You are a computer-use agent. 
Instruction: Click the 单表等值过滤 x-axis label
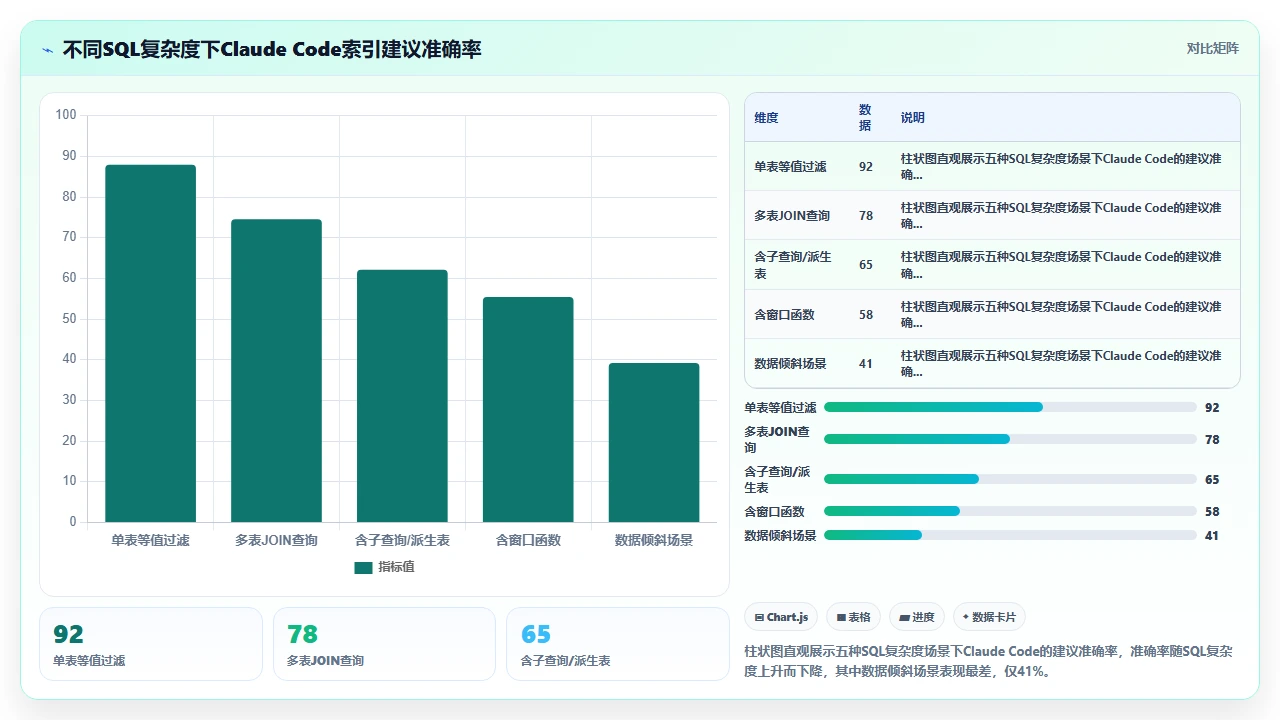point(151,540)
